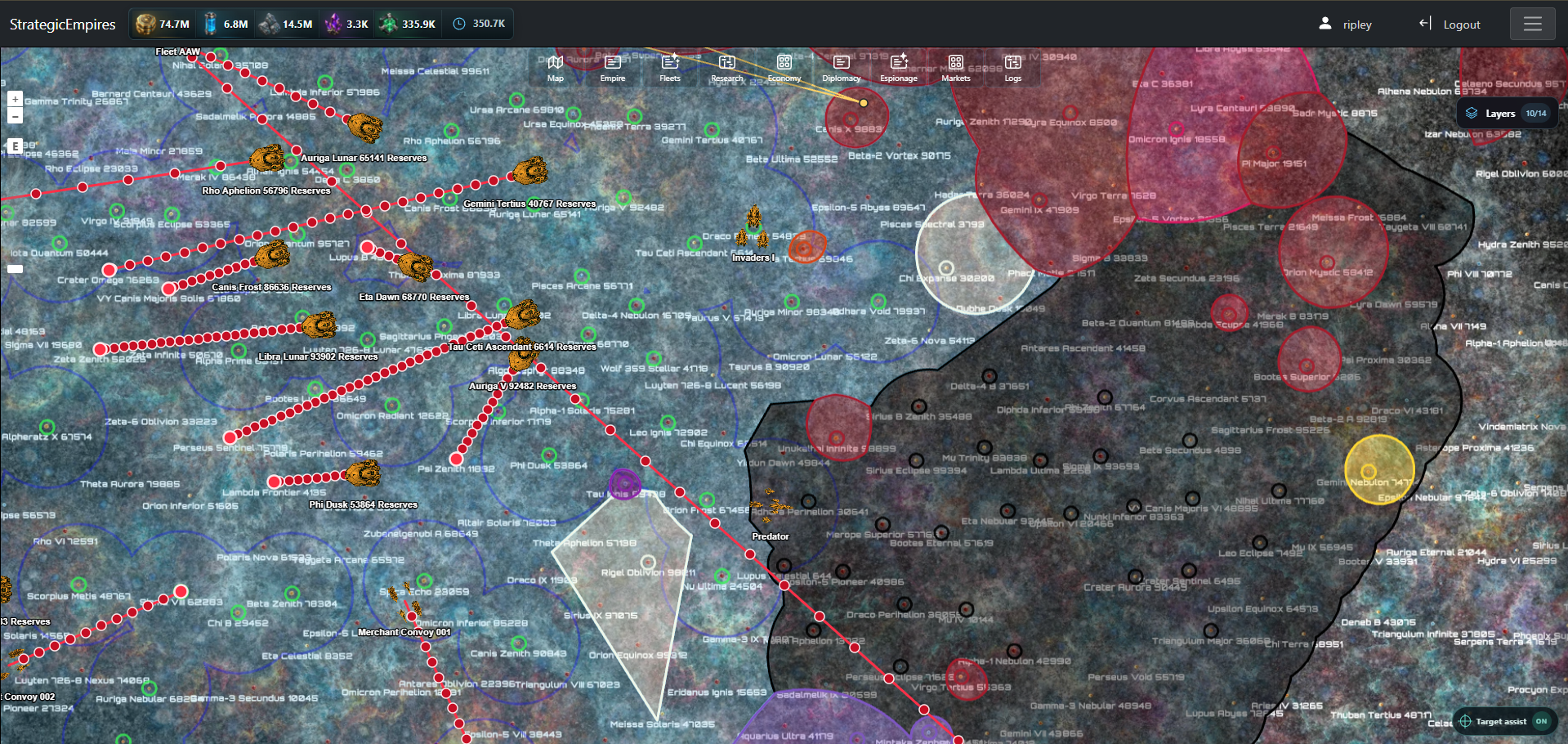
Task: Select the Eta Dawn 68770 Reserves asteroid
Action: click(415, 266)
